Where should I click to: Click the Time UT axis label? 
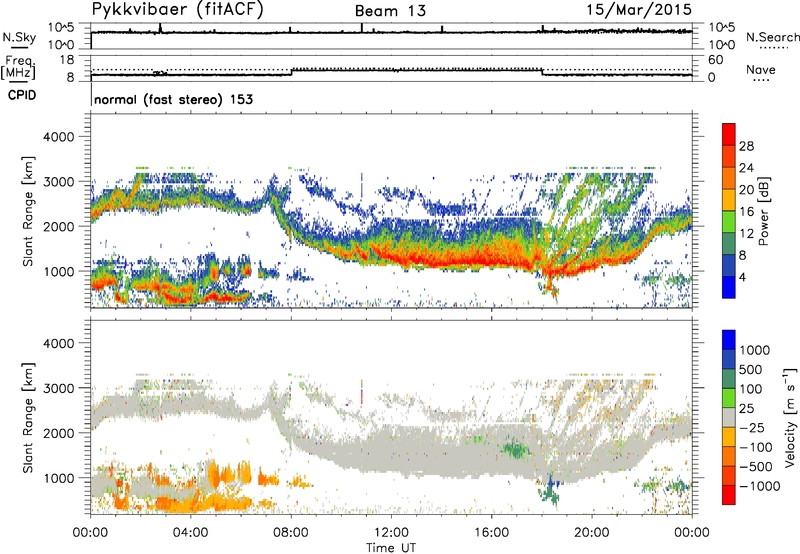(391, 548)
